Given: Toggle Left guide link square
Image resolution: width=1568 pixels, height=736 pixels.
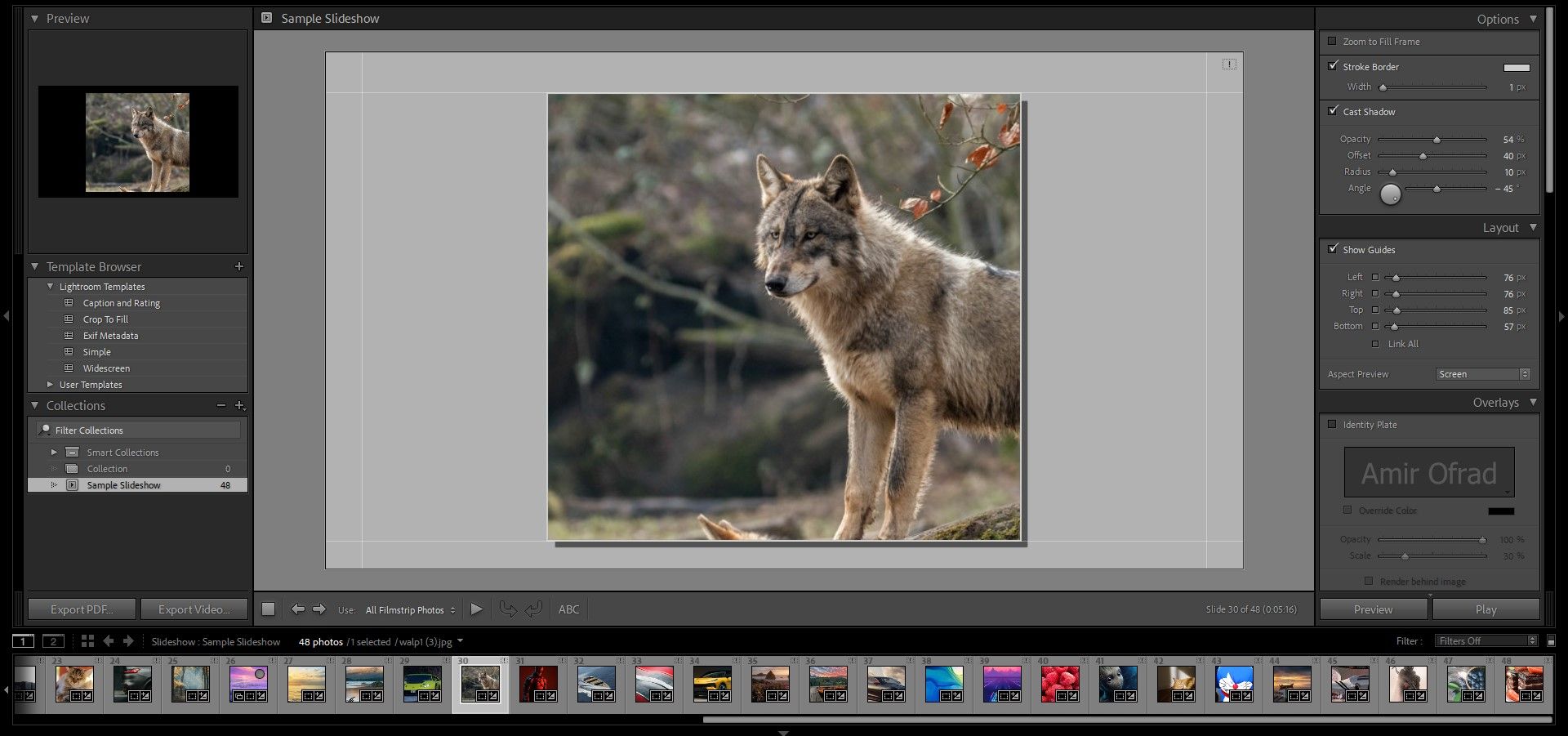Looking at the screenshot, I should point(1375,277).
